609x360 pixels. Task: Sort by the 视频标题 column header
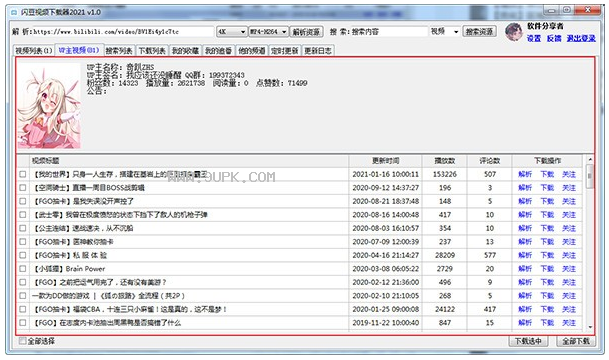tap(189, 161)
